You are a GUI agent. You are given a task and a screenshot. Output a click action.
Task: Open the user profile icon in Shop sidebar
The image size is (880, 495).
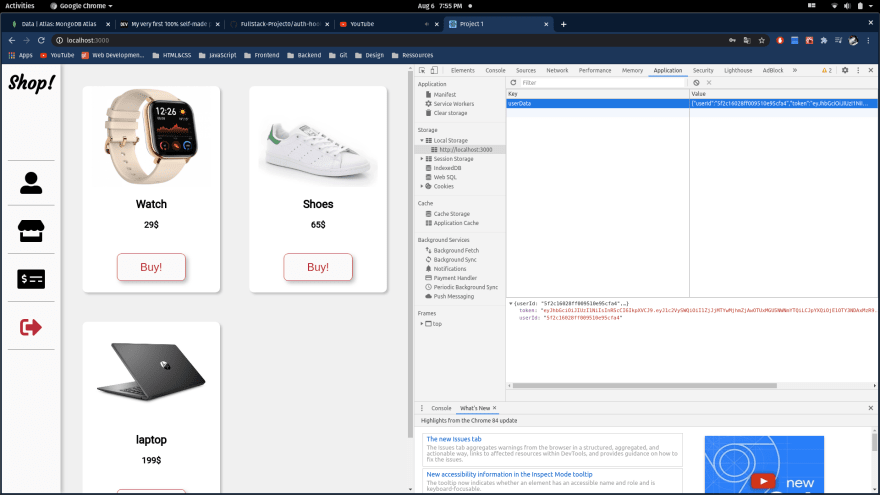[31, 183]
